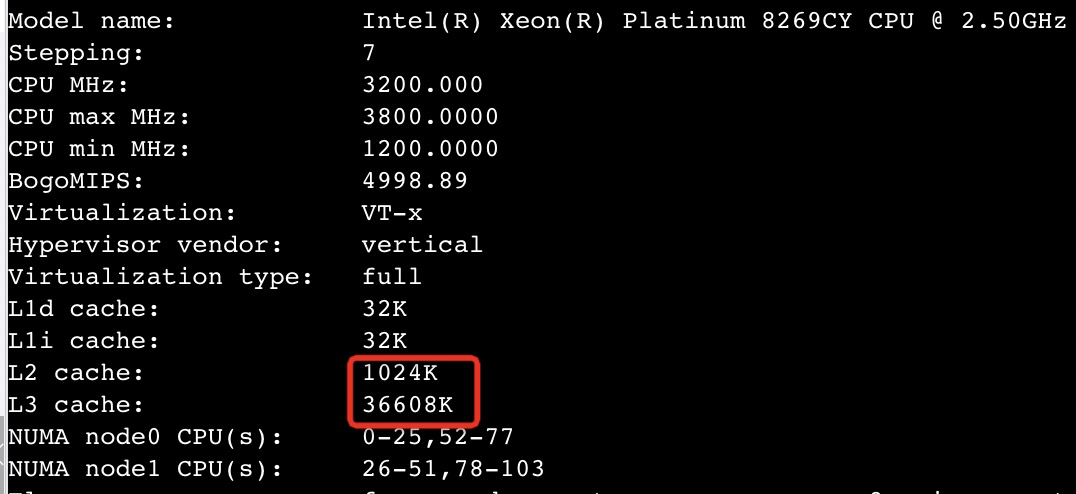Click the 'L3 cache:' label text

pyautogui.click(x=76, y=405)
